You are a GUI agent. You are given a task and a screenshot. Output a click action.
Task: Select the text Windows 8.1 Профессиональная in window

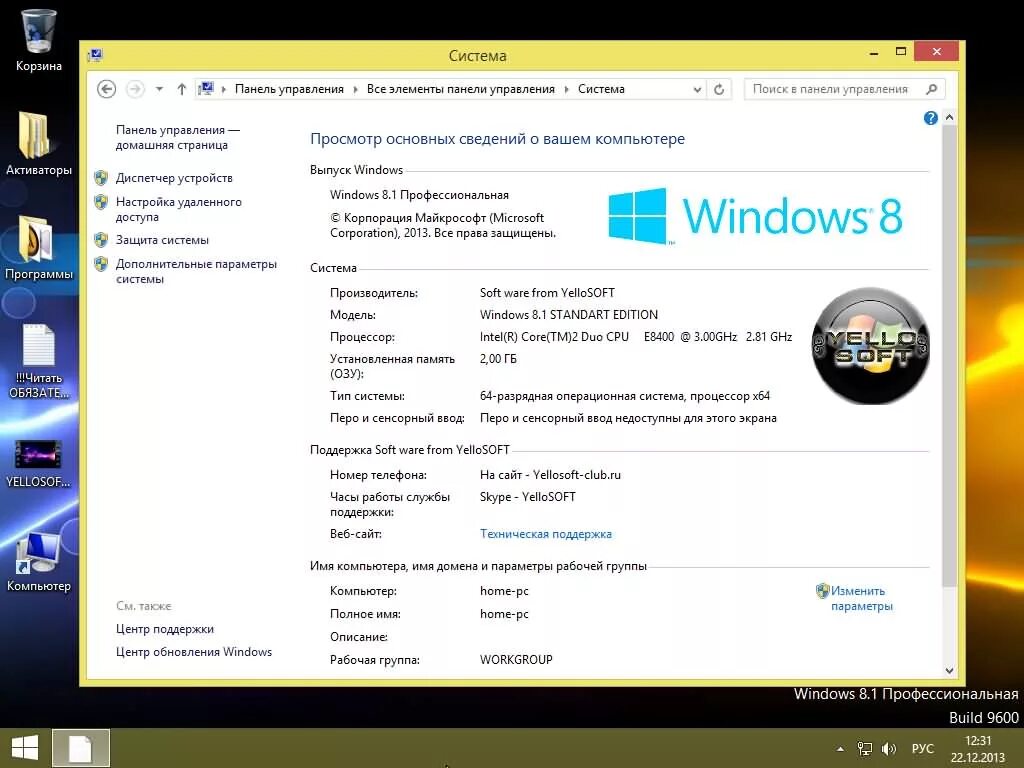pyautogui.click(x=419, y=195)
